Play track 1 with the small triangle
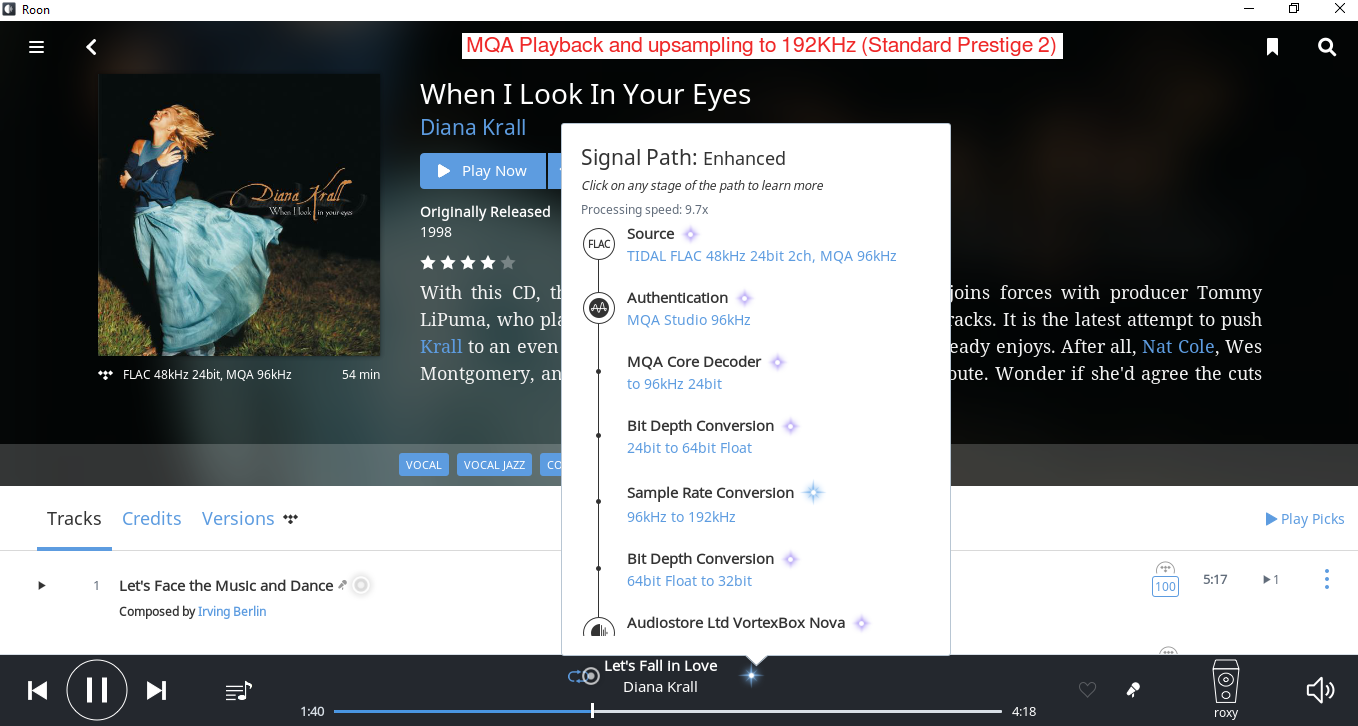Image resolution: width=1358 pixels, height=726 pixels. click(41, 585)
